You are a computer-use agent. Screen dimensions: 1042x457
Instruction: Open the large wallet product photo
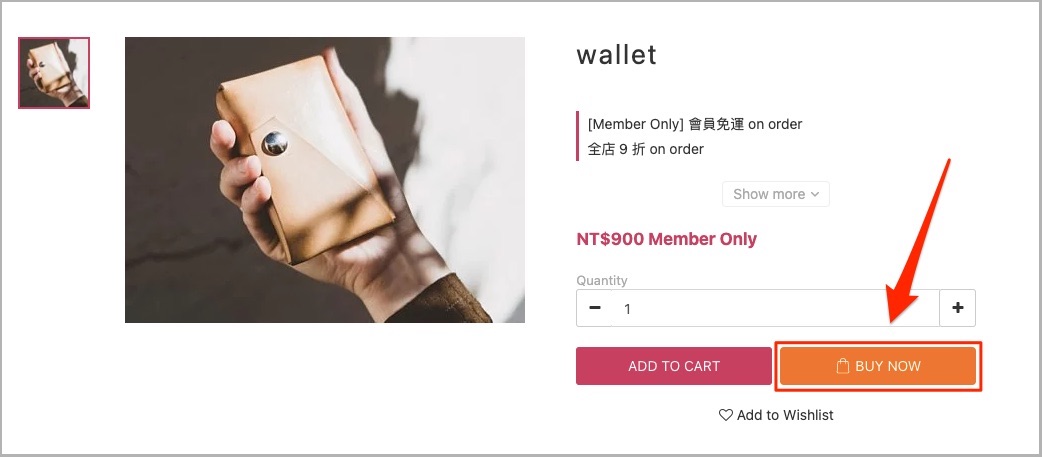(325, 180)
